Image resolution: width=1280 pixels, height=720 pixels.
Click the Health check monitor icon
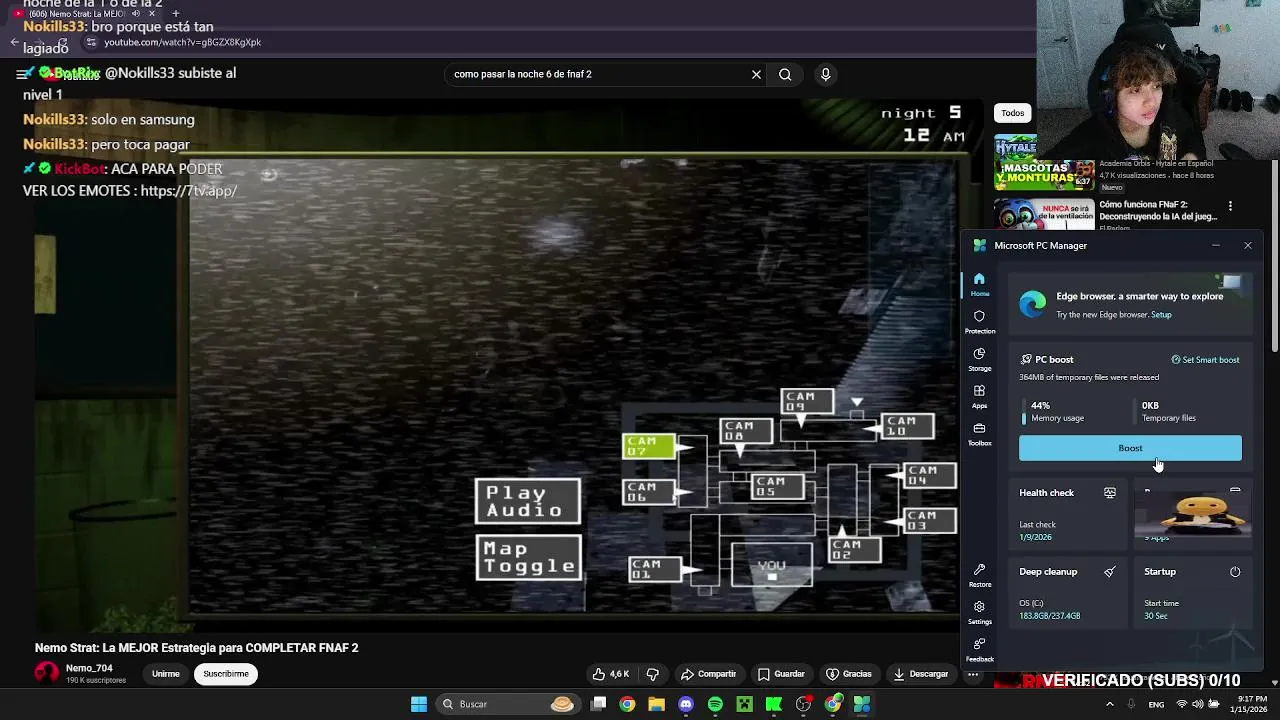point(1109,493)
